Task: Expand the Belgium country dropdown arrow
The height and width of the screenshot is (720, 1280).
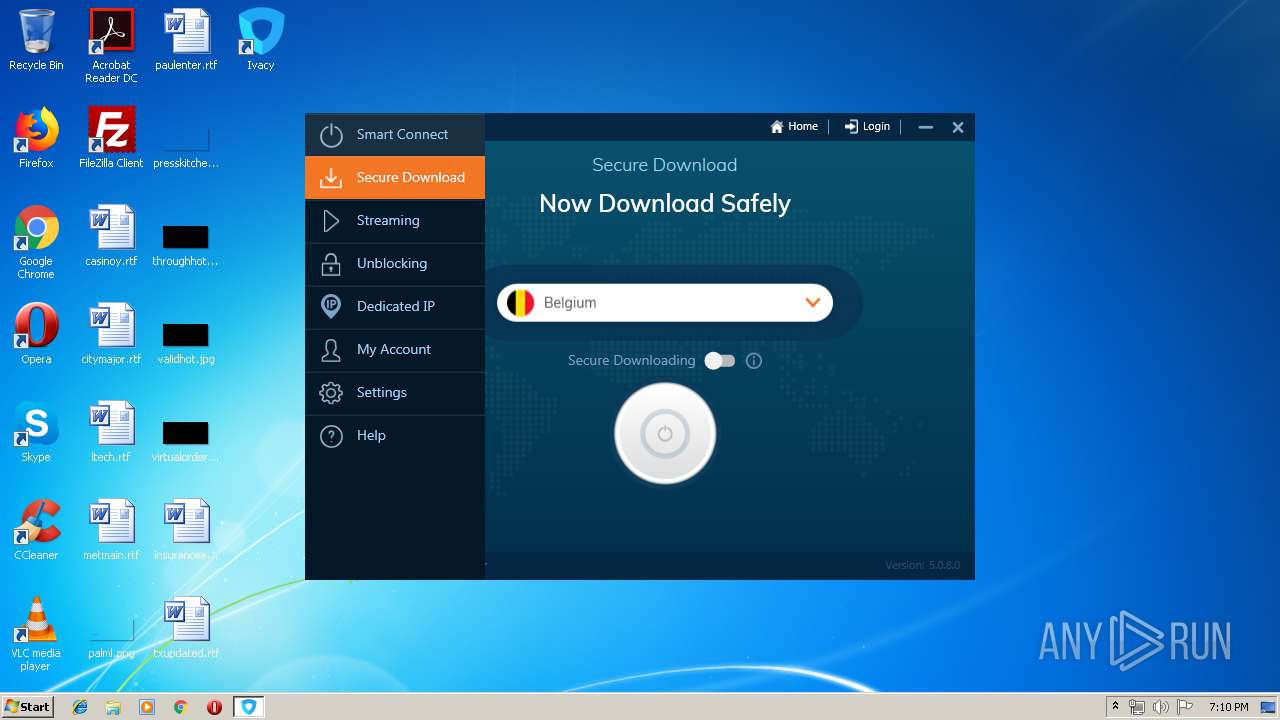Action: click(x=813, y=303)
